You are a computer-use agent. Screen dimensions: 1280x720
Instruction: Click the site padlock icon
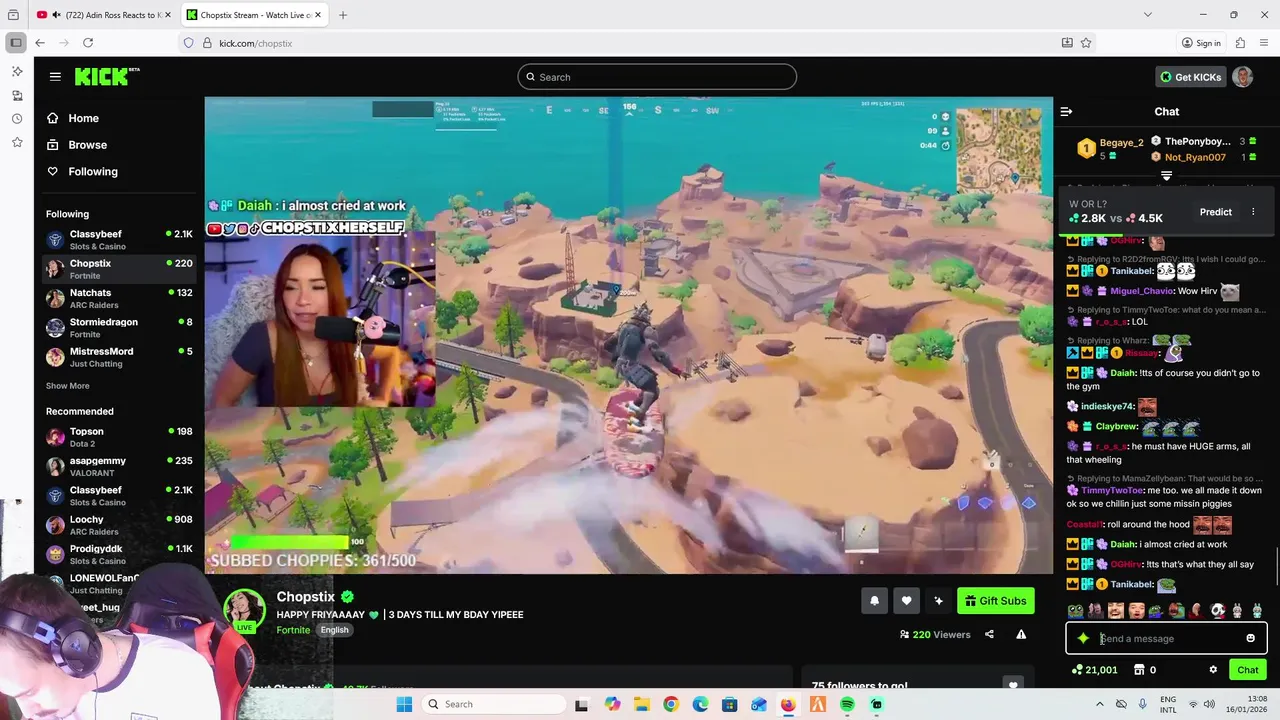pos(208,43)
